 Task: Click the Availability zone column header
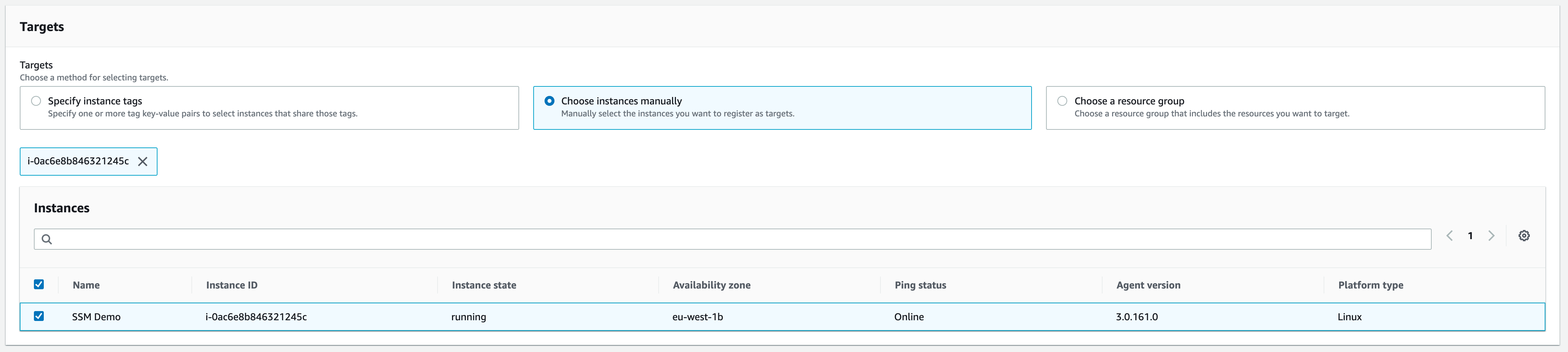click(x=711, y=285)
